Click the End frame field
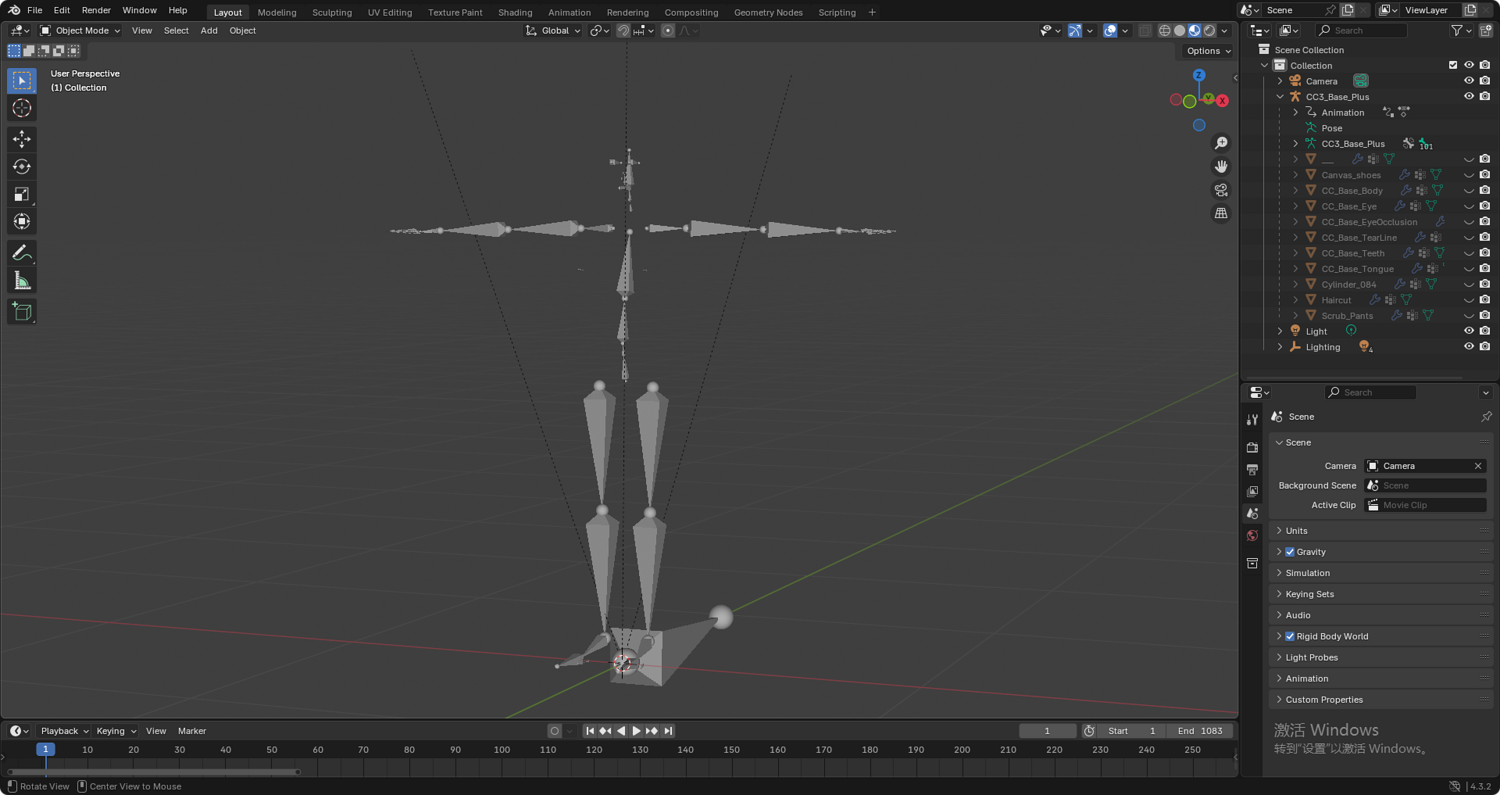 [1200, 731]
